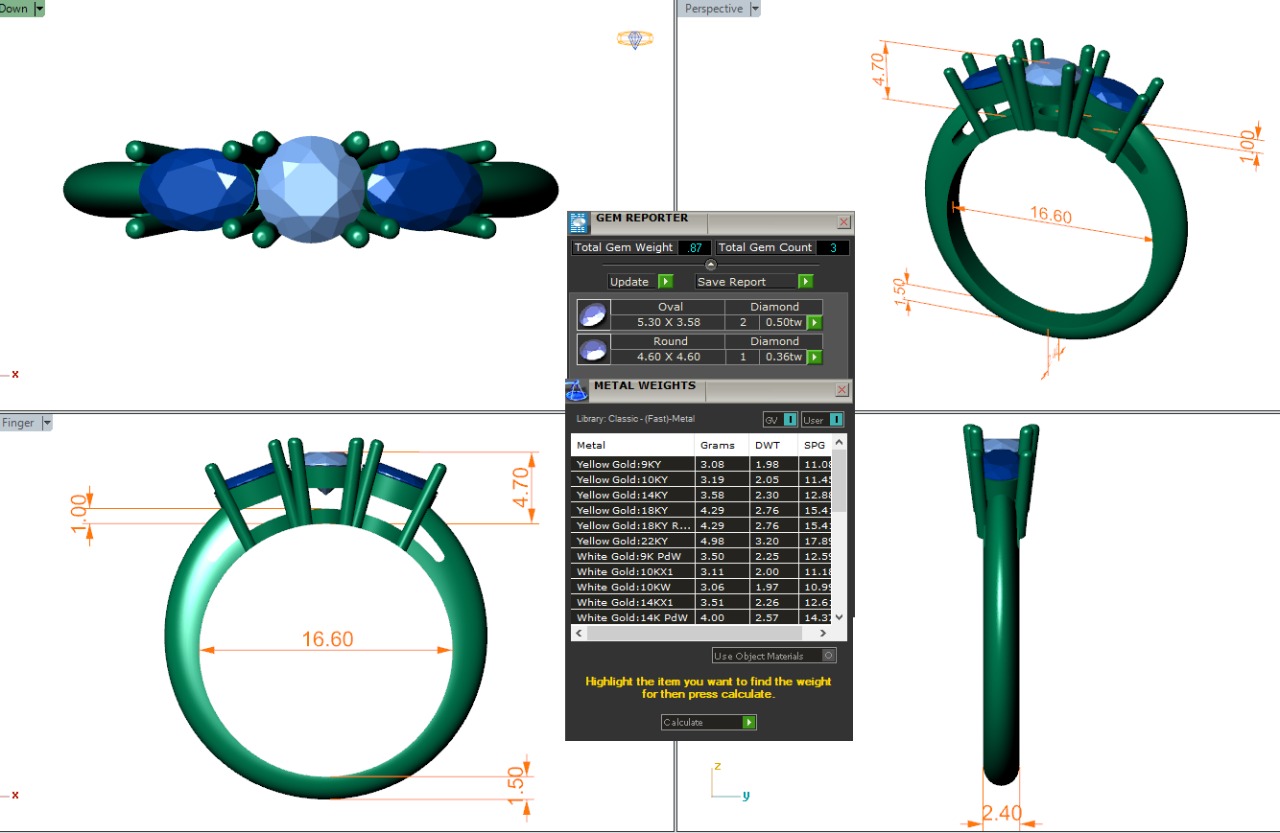The width and height of the screenshot is (1280, 833).
Task: Click the ring icon in top viewport
Action: (x=635, y=39)
